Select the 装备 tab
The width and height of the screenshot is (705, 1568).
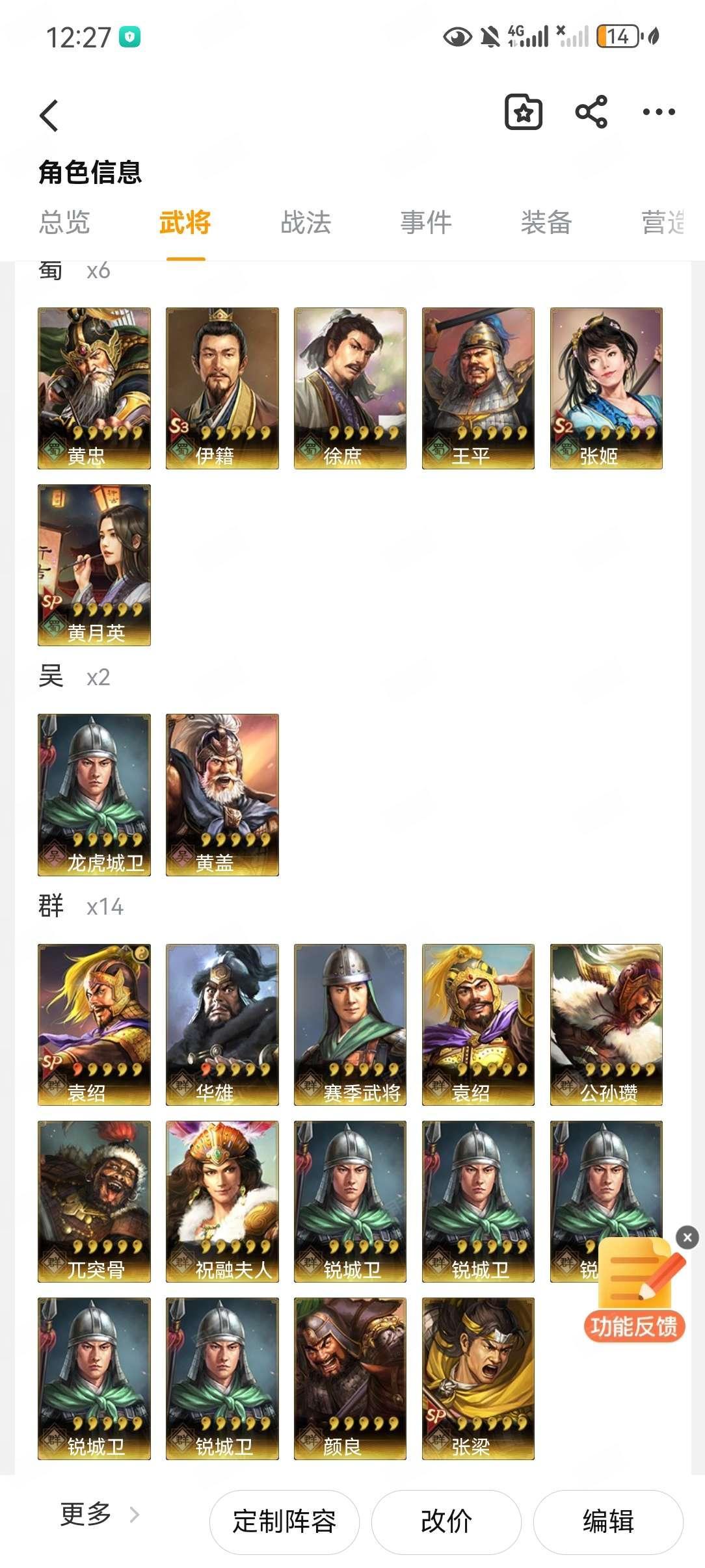coord(546,222)
